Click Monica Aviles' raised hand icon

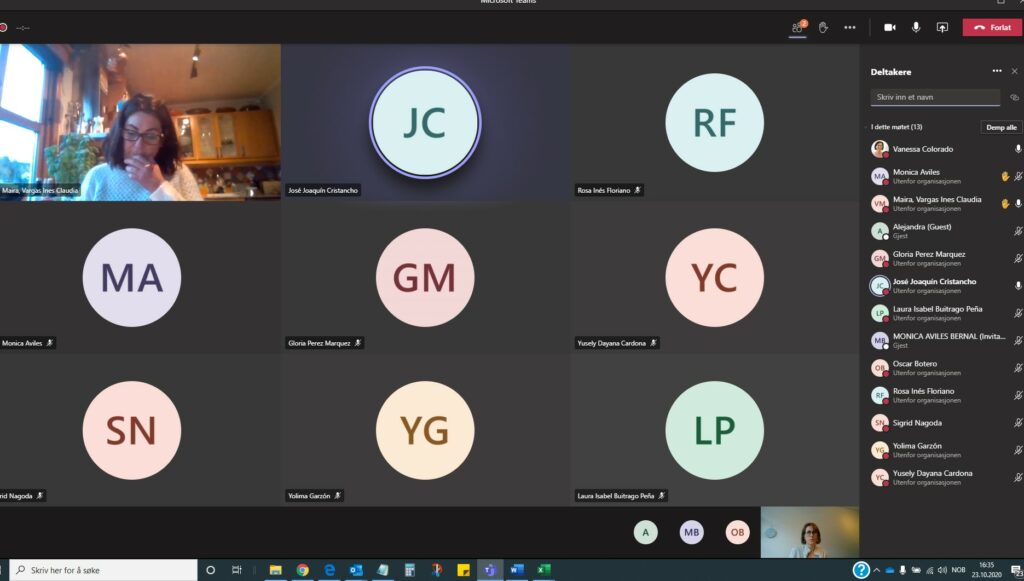click(1005, 176)
